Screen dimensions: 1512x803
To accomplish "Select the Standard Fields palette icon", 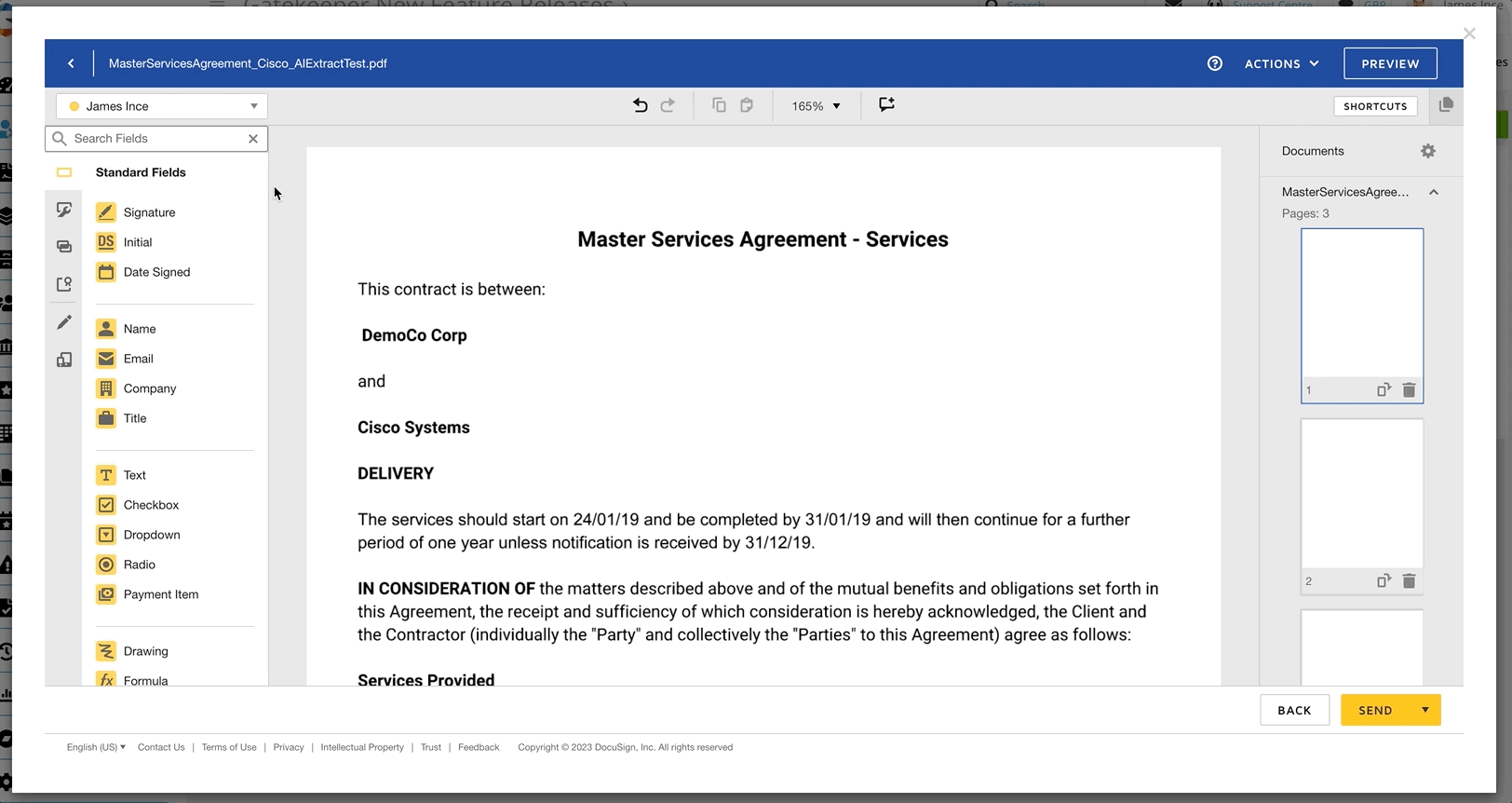I will (64, 172).
